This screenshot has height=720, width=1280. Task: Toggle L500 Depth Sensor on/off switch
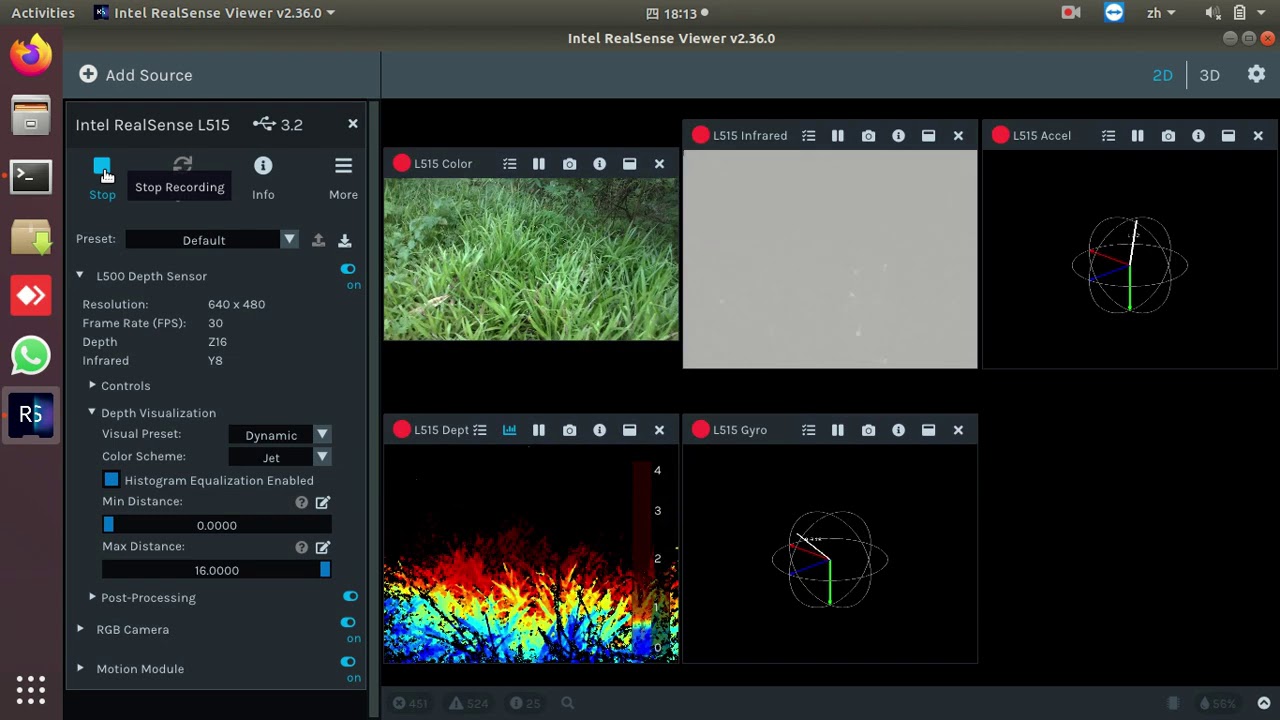pyautogui.click(x=348, y=269)
